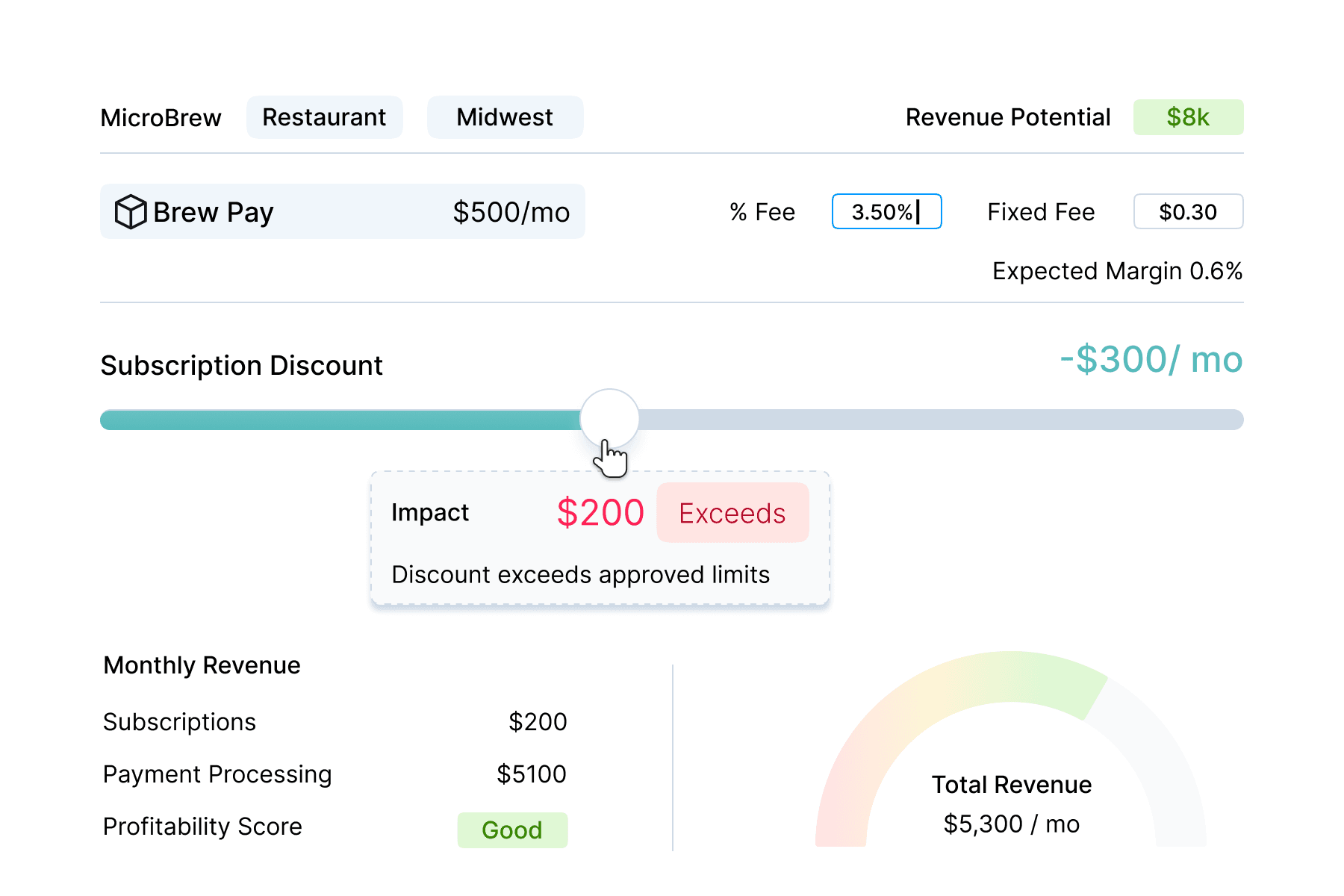Click the Subscriptions $200 amount

pyautogui.click(x=537, y=722)
